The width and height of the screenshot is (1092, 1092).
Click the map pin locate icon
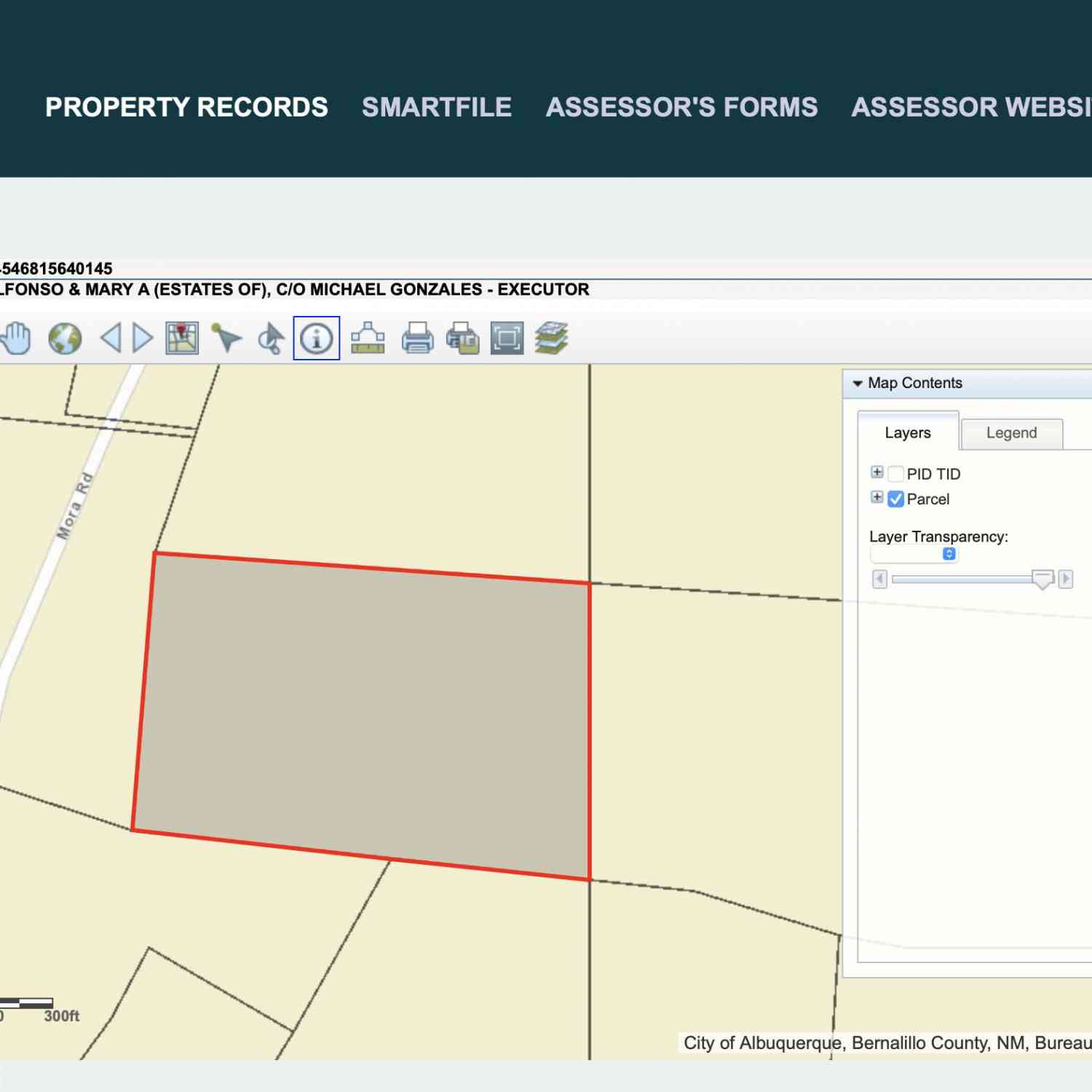click(x=182, y=339)
